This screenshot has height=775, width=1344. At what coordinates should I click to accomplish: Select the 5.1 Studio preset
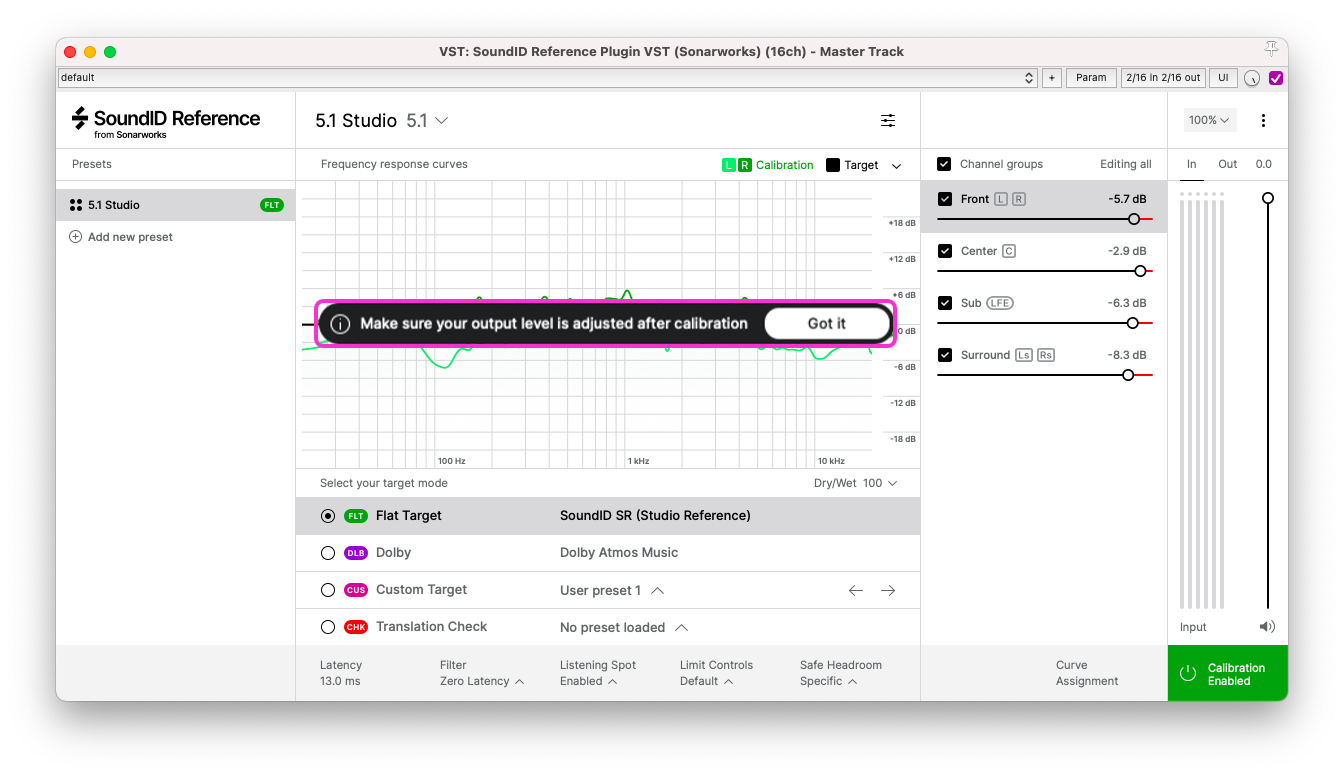(x=176, y=205)
